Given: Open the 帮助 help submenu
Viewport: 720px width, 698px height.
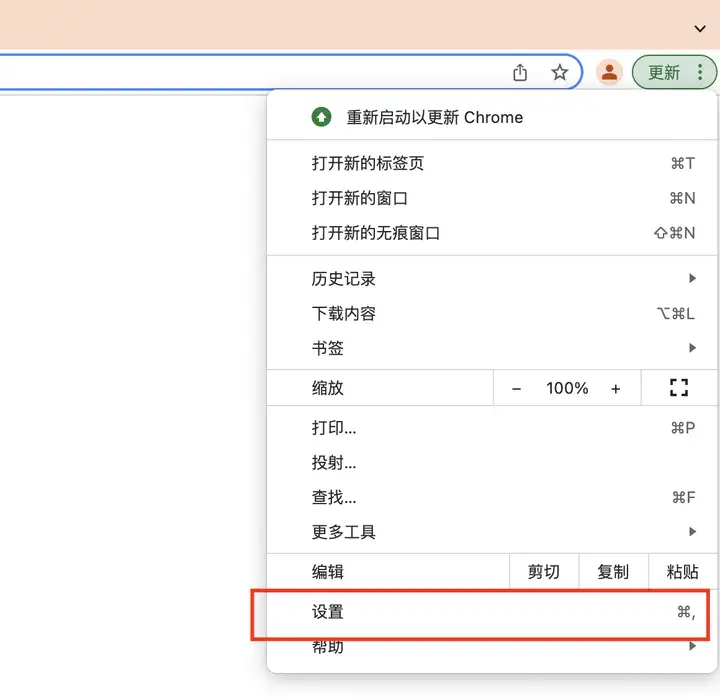Looking at the screenshot, I should pos(491,647).
